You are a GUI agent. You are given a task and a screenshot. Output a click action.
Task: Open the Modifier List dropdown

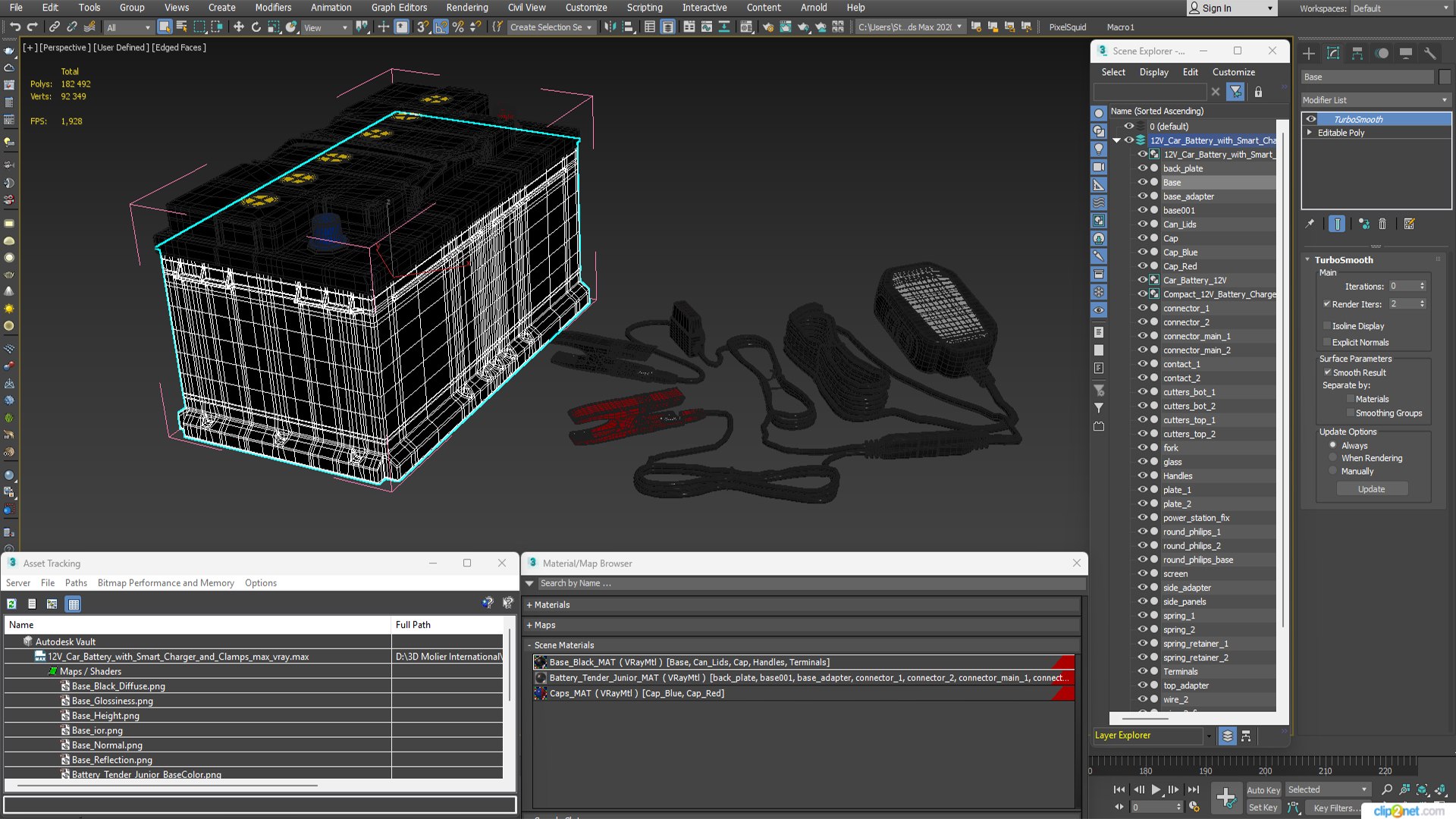pos(1376,100)
